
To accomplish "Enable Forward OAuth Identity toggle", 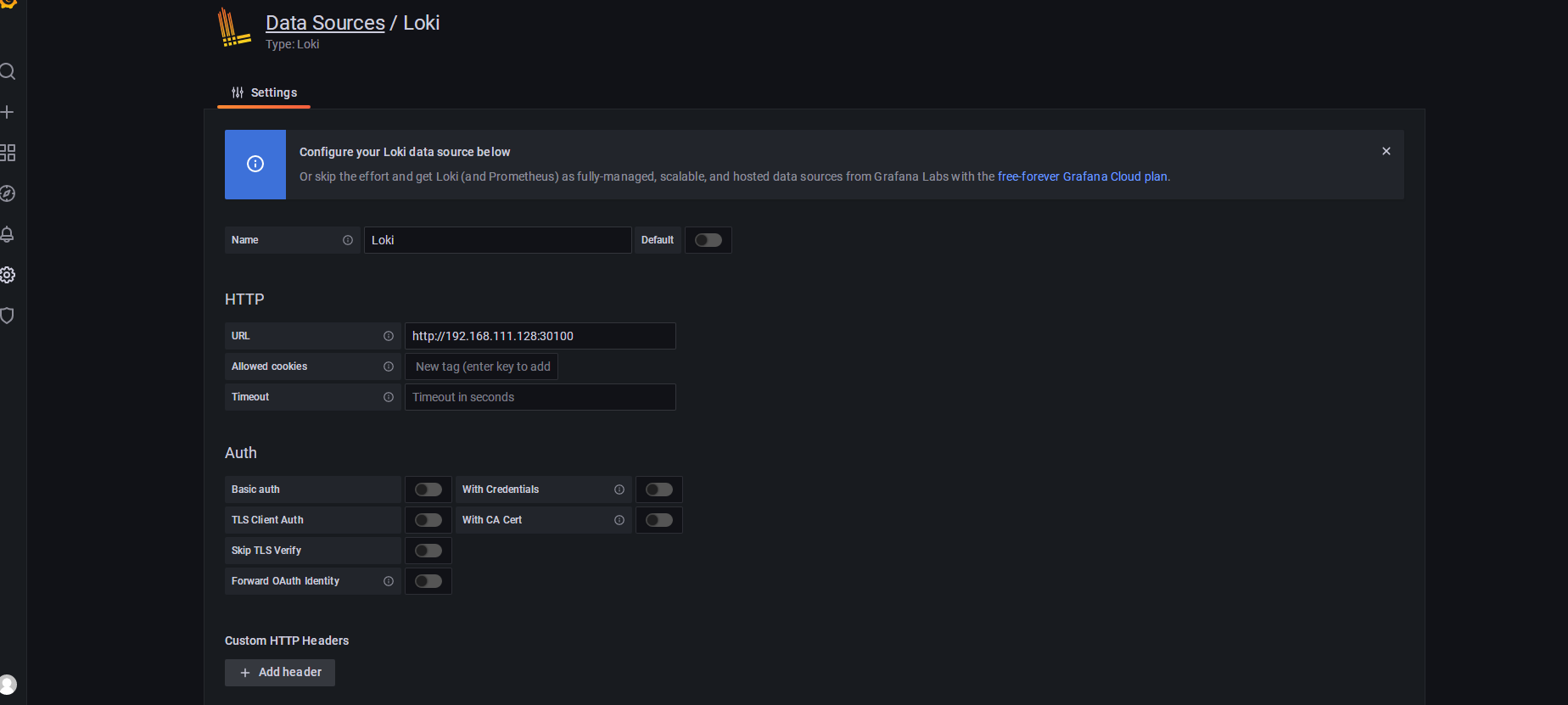I will pyautogui.click(x=428, y=581).
